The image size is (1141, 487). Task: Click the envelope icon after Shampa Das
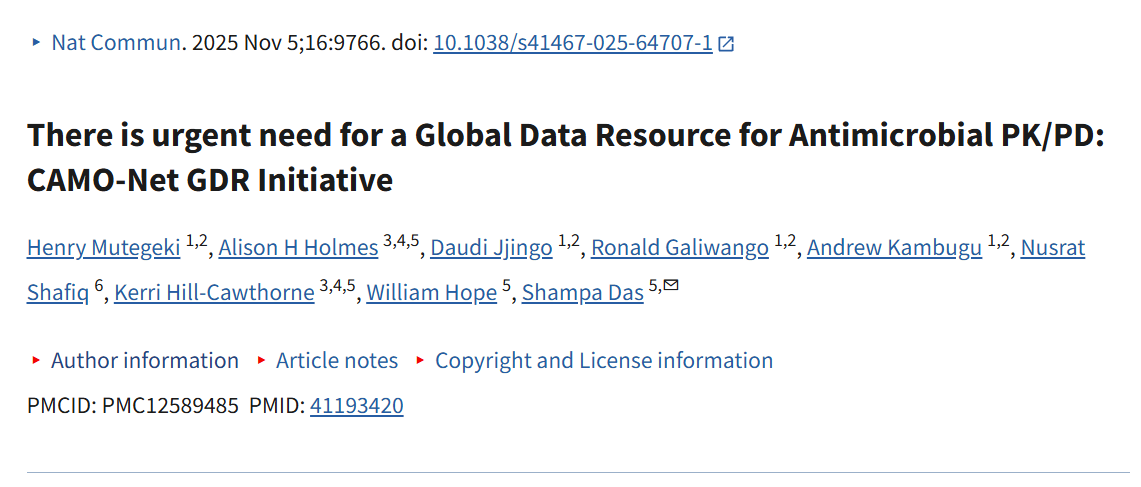point(671,286)
